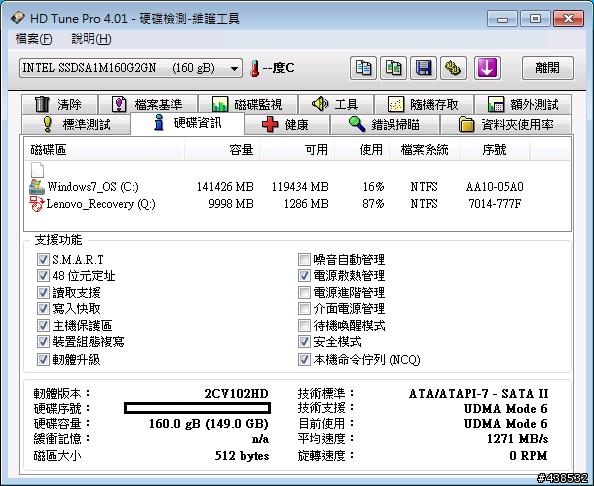Toggle the 寫入快取 checkbox

click(43, 308)
